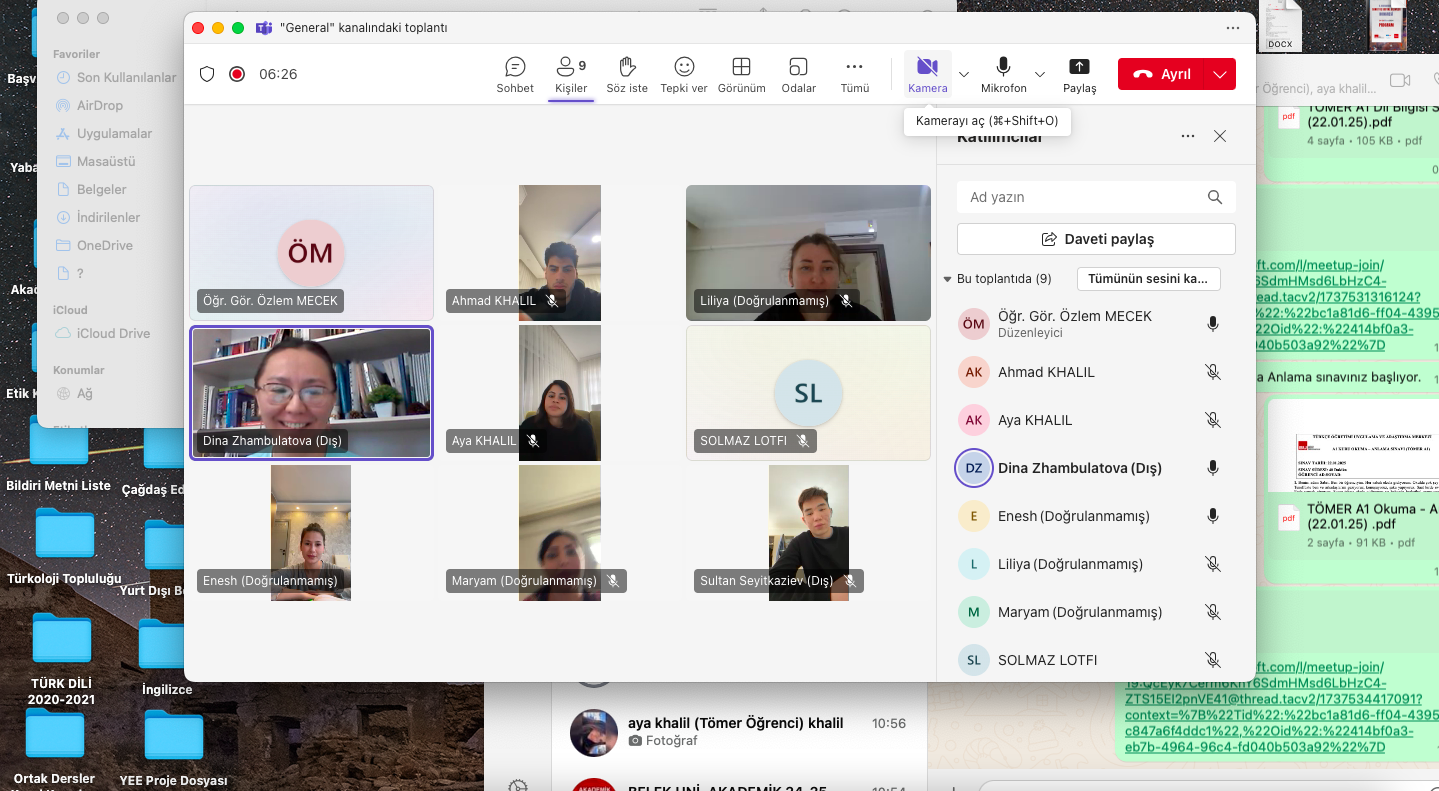
Task: Expand microphone options dropdown arrow
Action: coord(1040,74)
